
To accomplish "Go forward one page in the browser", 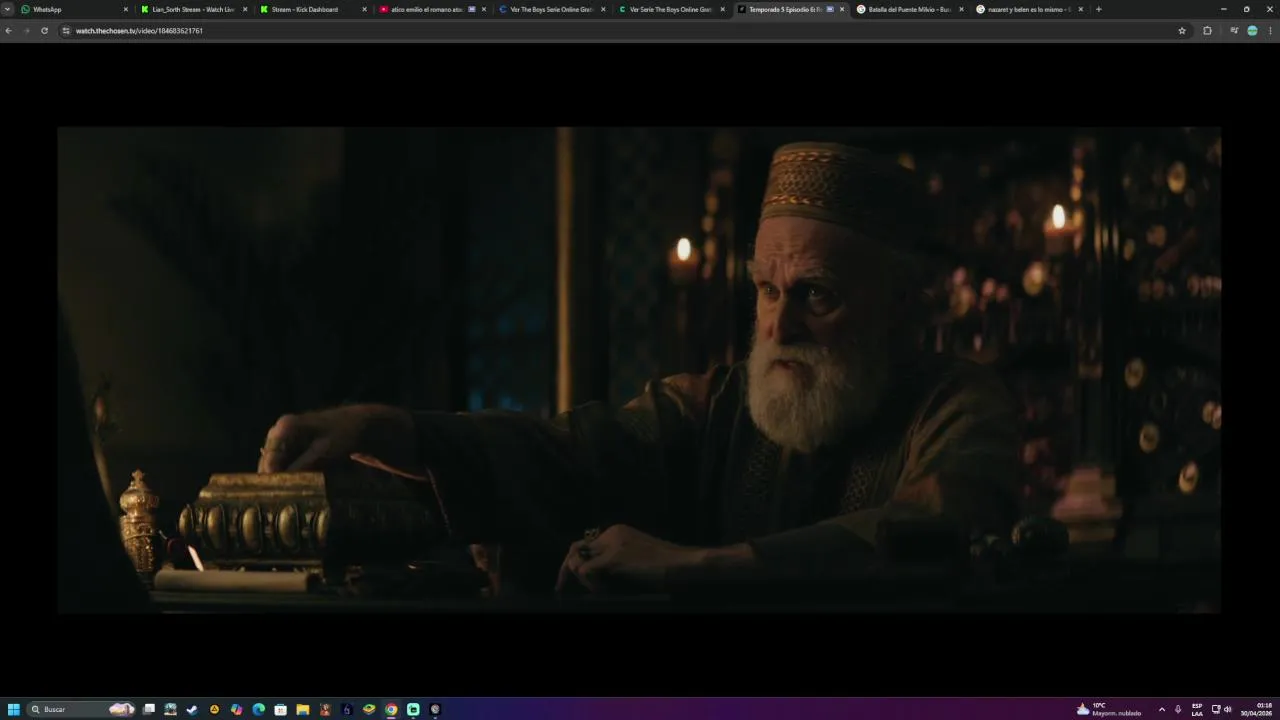I will coord(26,31).
